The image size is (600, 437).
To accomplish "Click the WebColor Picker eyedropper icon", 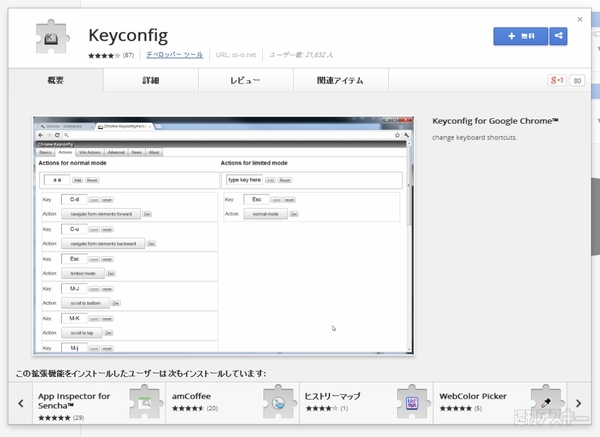I will [546, 402].
